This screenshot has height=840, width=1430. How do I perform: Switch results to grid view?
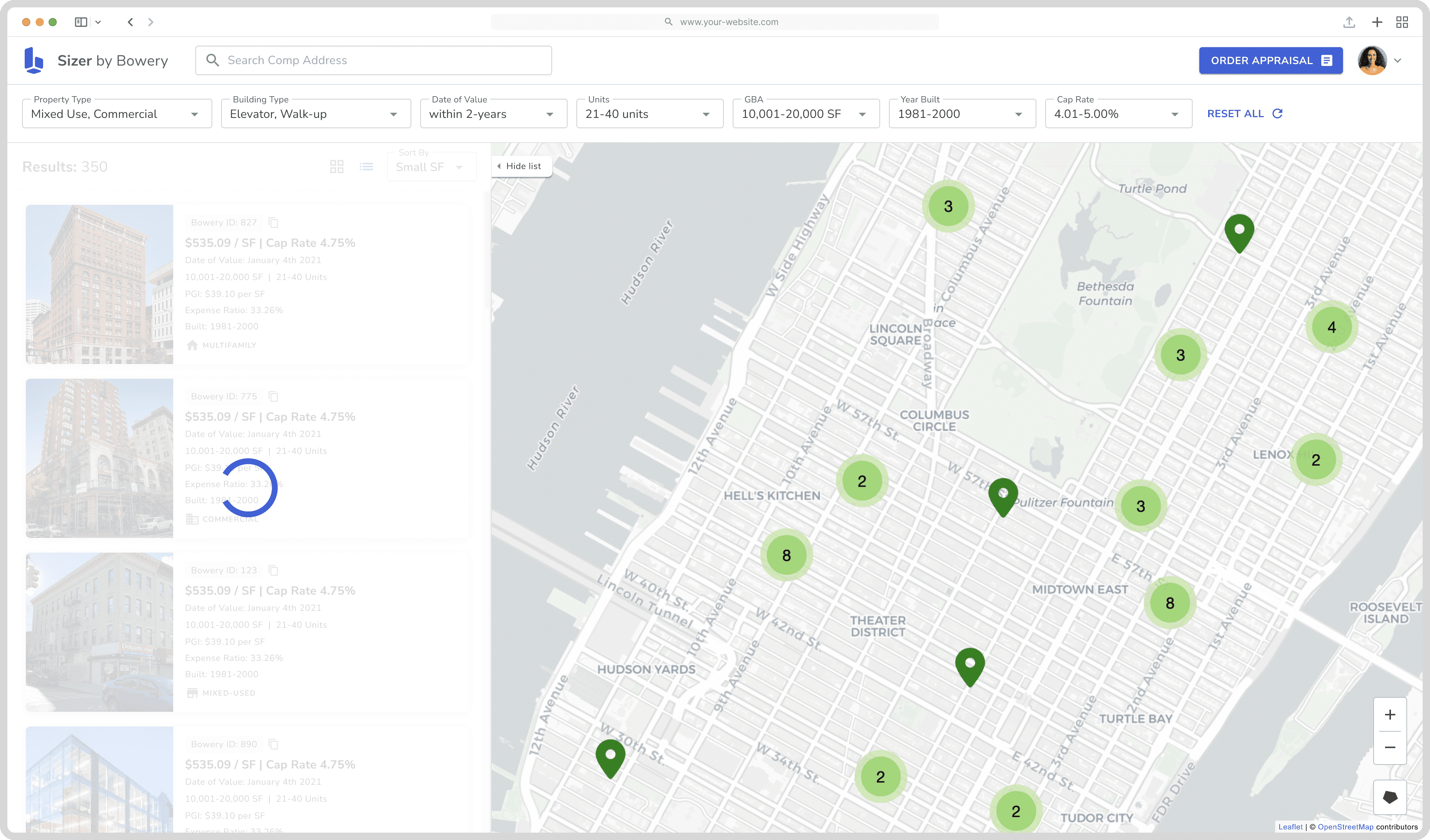click(x=336, y=166)
